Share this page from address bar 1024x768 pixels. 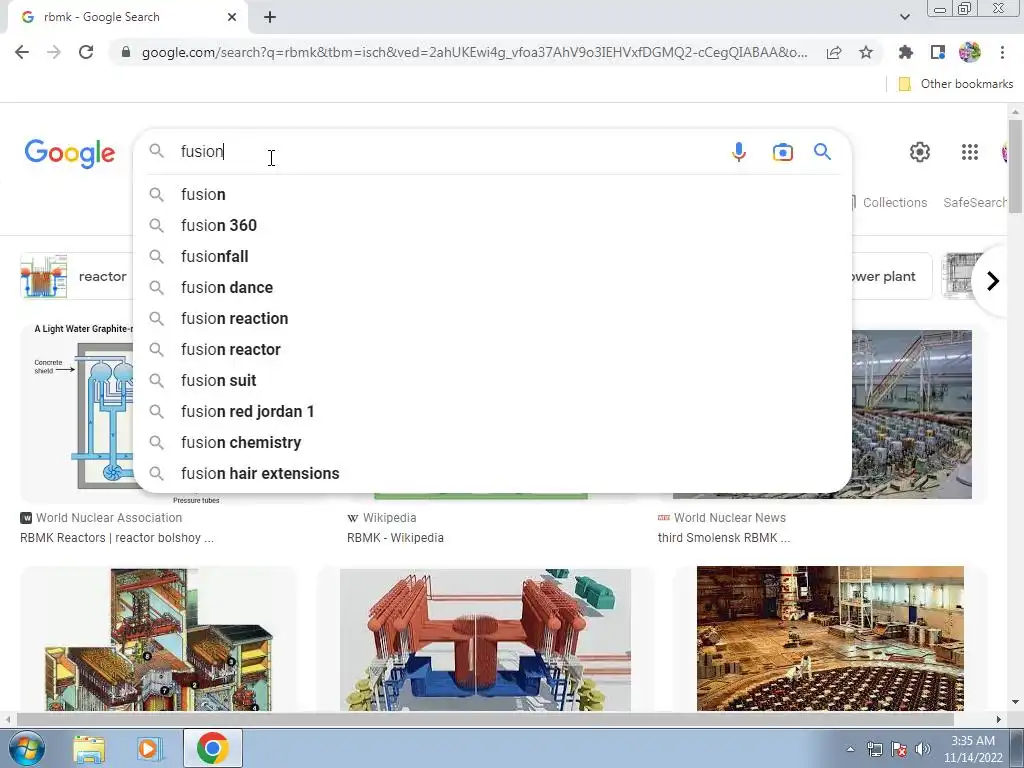[834, 52]
